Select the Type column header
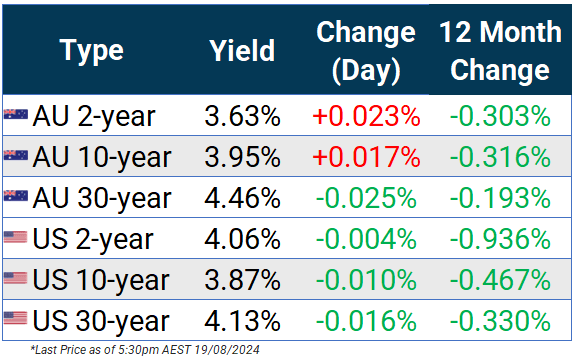Screen dimensions: 573x362 click(92, 52)
